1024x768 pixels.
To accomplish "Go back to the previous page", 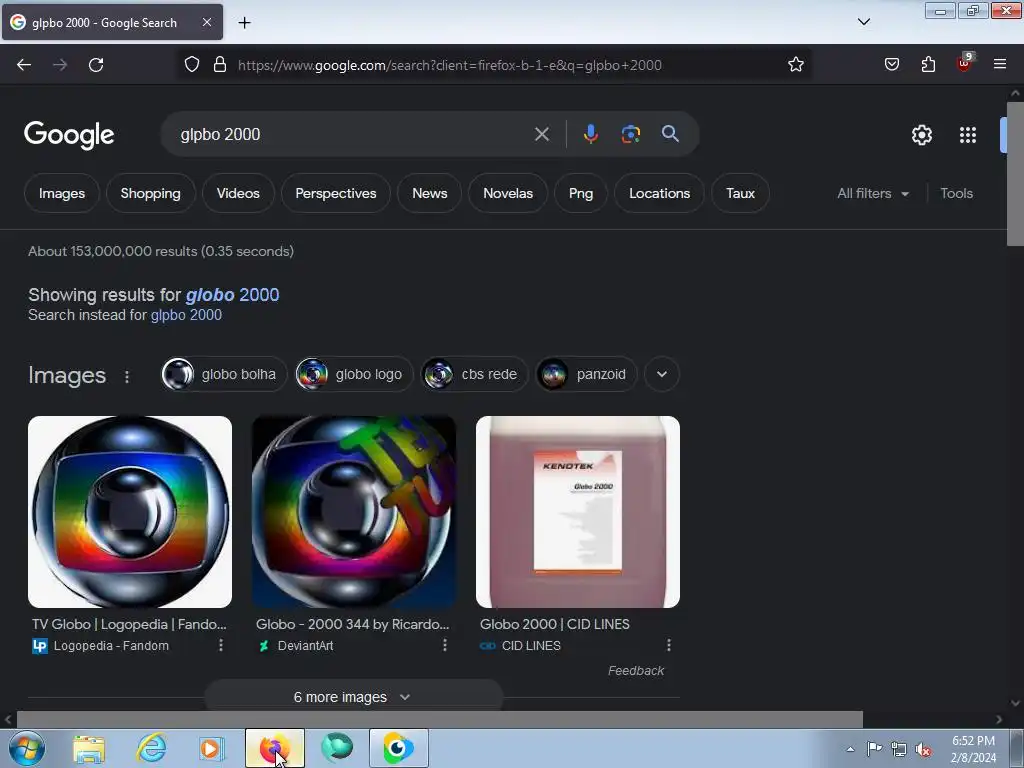I will coord(24,65).
